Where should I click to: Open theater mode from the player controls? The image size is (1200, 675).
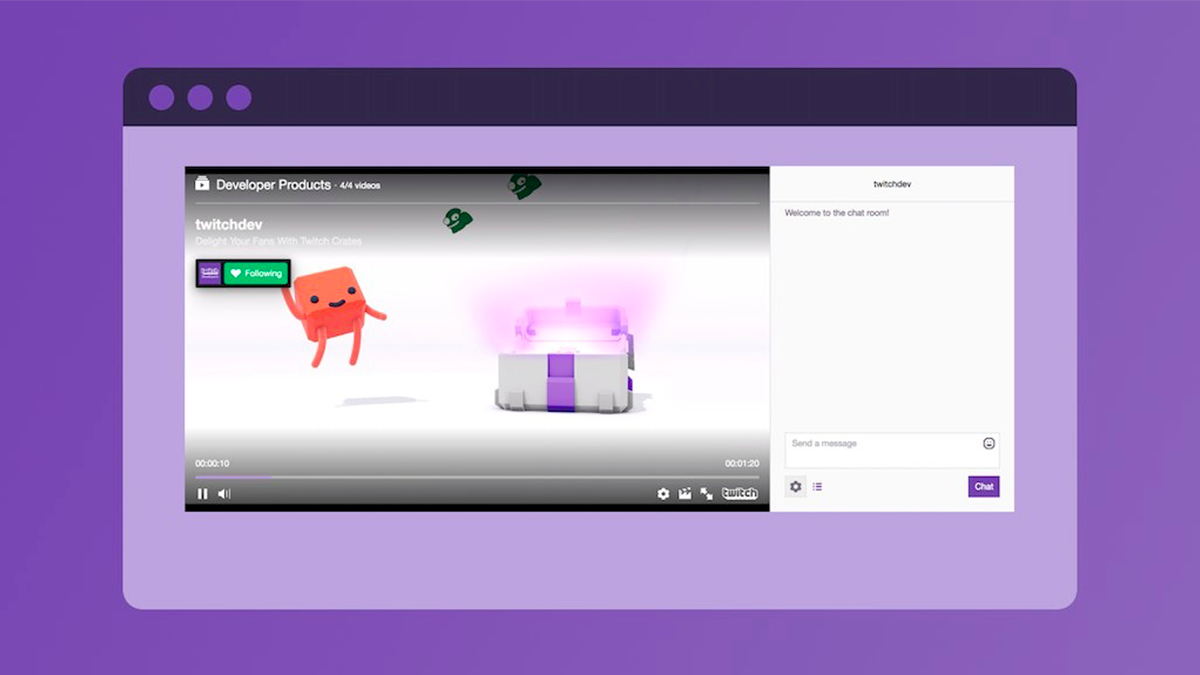pyautogui.click(x=684, y=493)
